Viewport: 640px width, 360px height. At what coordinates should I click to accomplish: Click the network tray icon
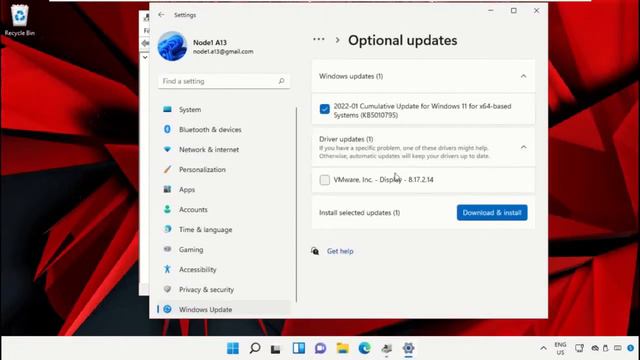pyautogui.click(x=579, y=348)
